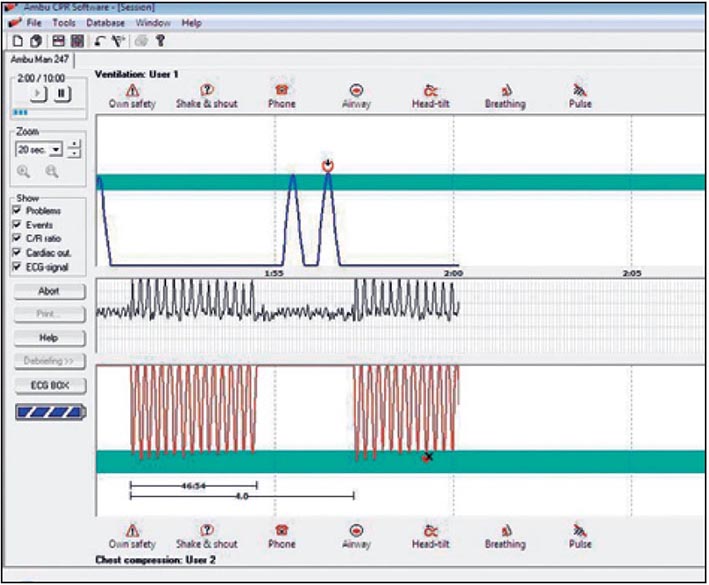Click the zoom spinner arrows
Screen dimensions: 709x585
point(74,149)
